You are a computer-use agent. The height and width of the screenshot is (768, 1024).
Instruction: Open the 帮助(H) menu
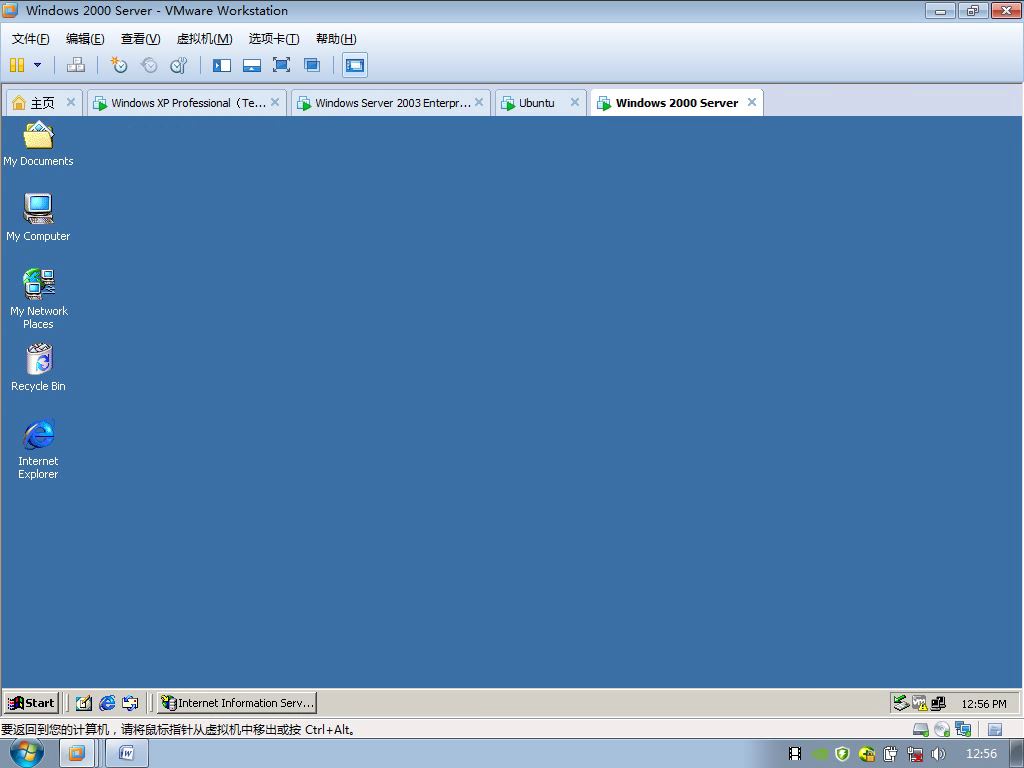click(x=336, y=39)
